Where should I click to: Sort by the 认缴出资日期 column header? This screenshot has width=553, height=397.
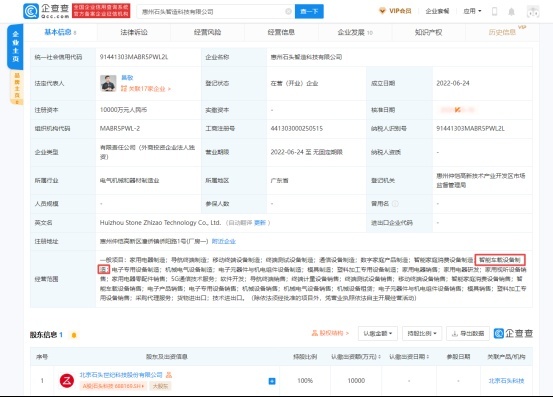[409, 357]
